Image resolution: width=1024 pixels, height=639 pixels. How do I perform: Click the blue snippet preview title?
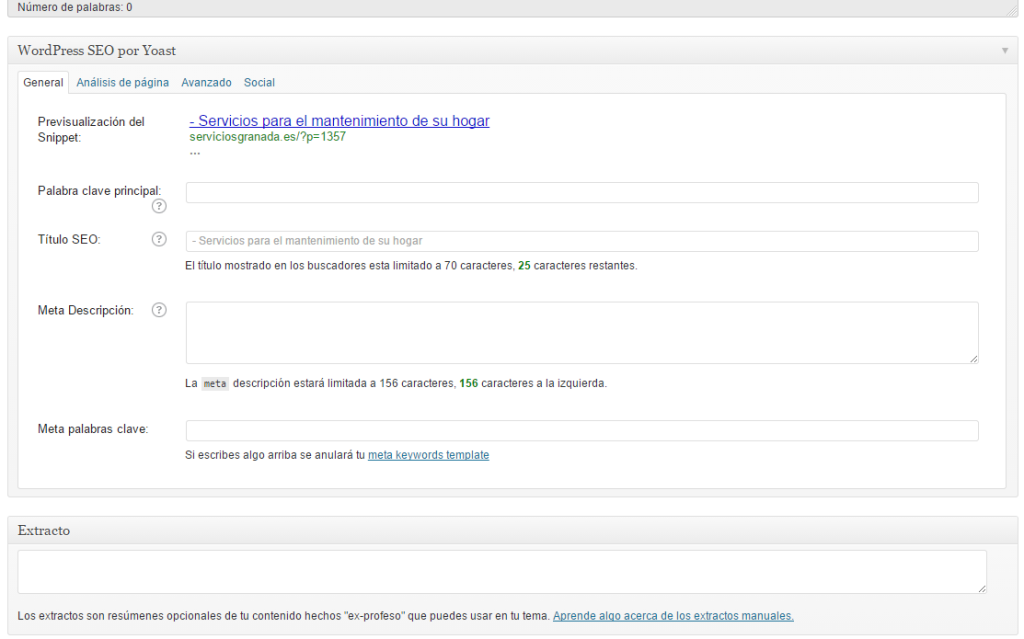coord(339,121)
